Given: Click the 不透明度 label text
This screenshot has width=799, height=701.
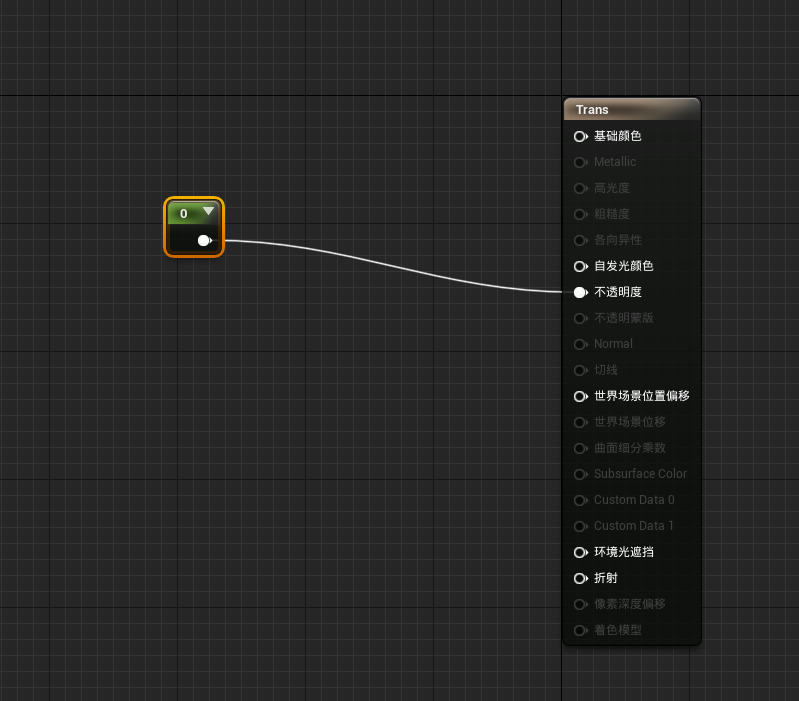Looking at the screenshot, I should pyautogui.click(x=618, y=292).
